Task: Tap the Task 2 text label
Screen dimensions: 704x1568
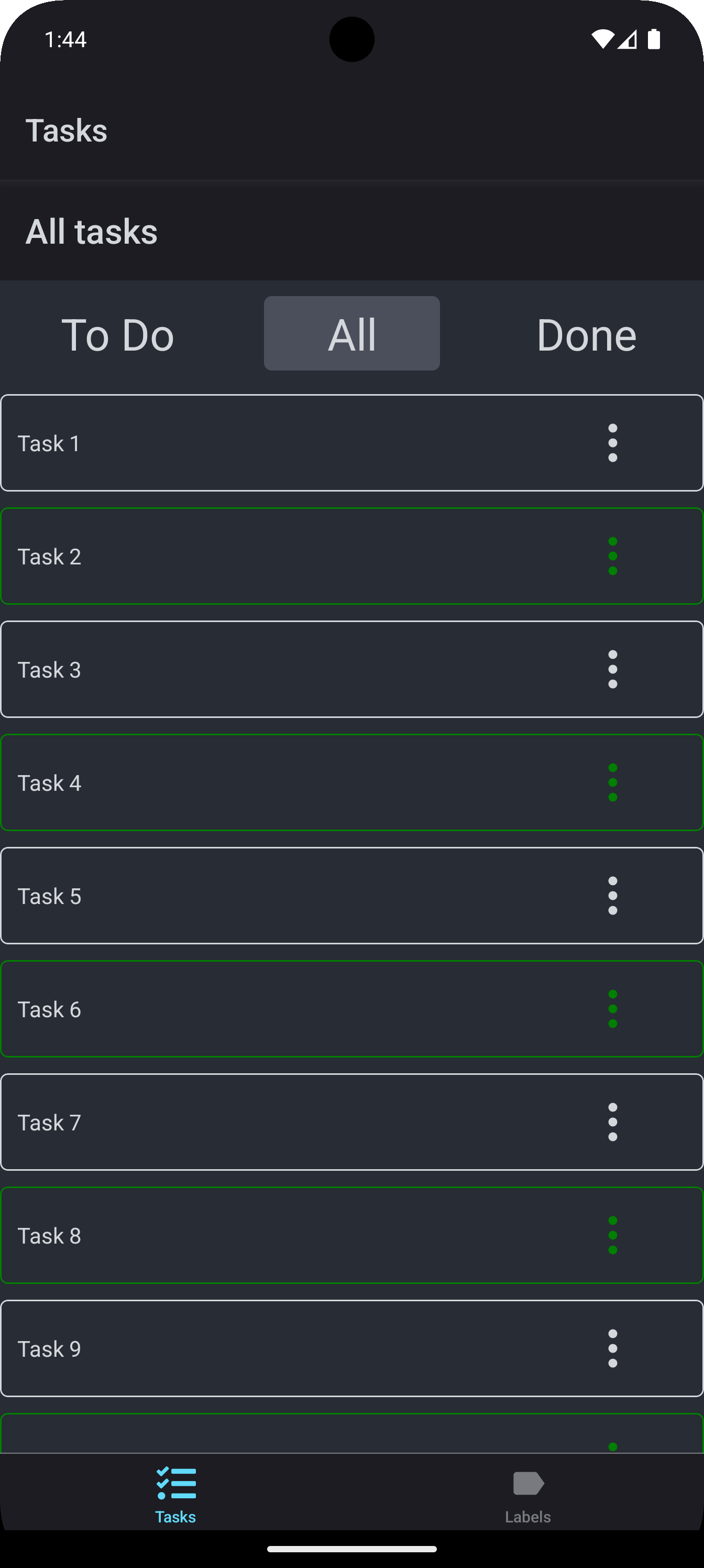Action: [49, 557]
